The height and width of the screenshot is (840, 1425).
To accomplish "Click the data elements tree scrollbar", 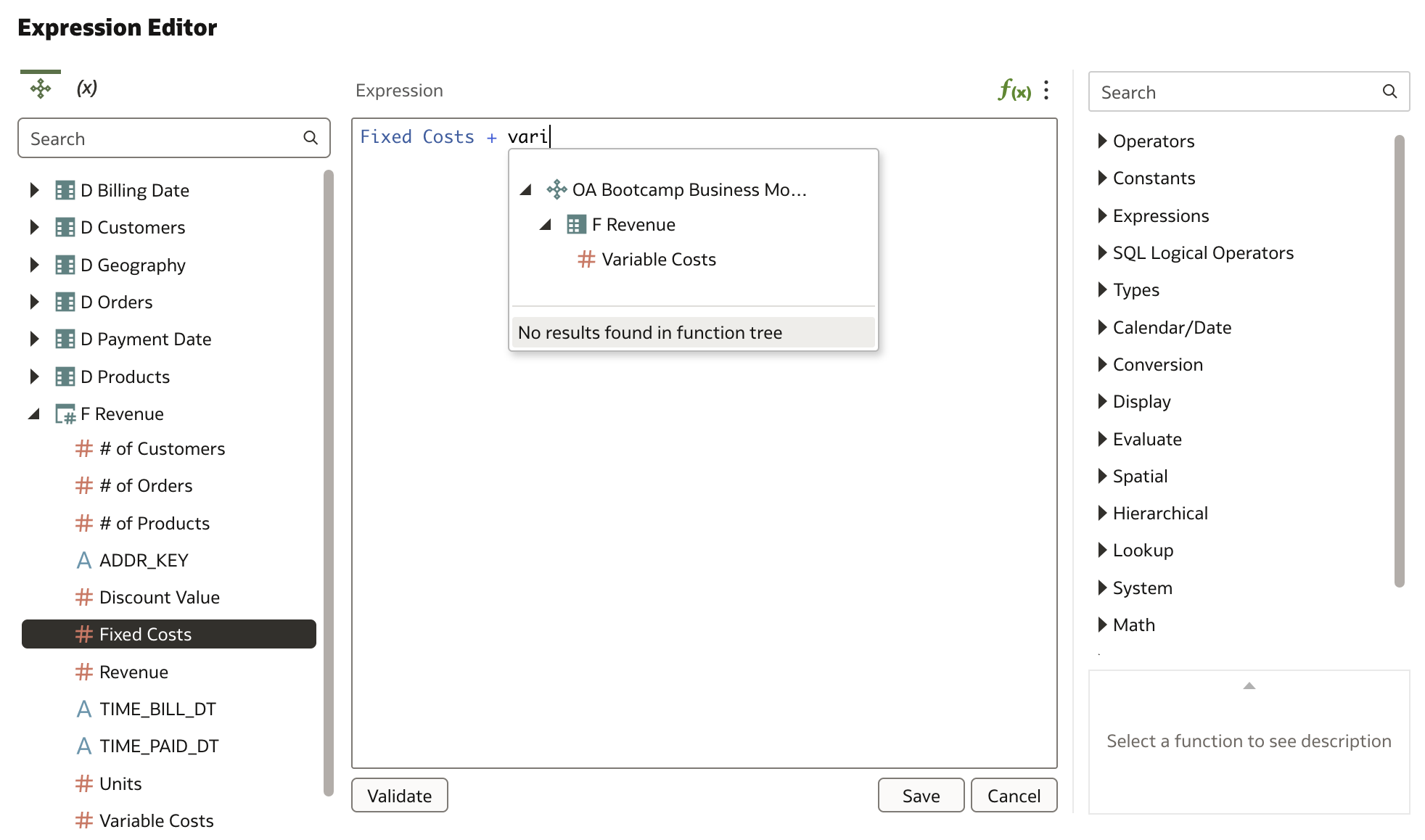I will (328, 482).
